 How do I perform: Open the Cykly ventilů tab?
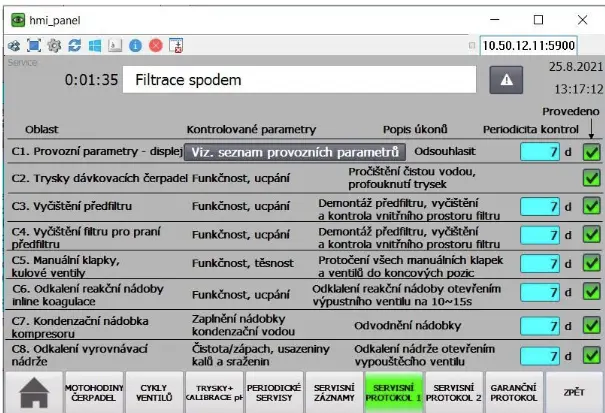[x=154, y=392]
